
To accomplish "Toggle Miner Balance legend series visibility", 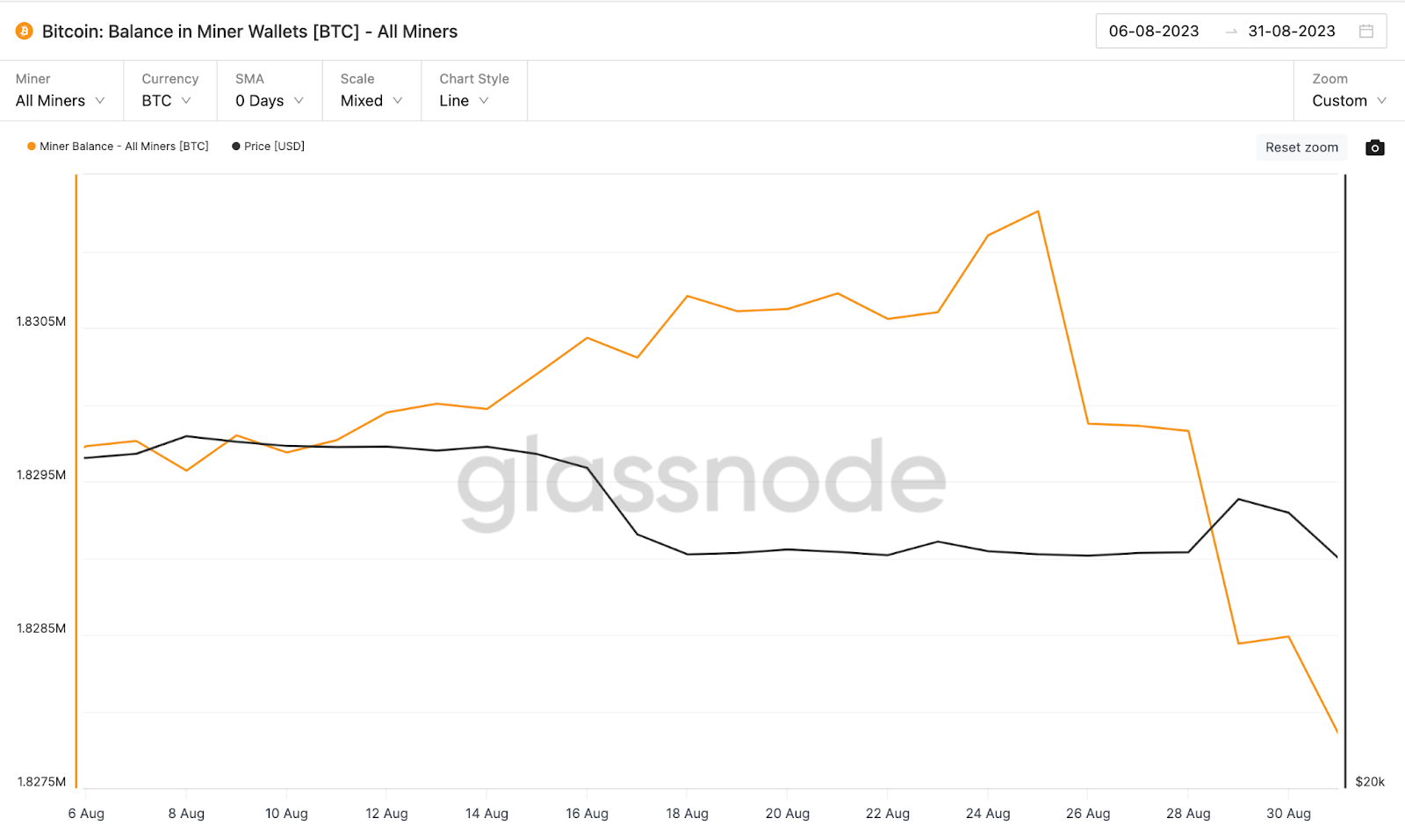I will (x=118, y=147).
